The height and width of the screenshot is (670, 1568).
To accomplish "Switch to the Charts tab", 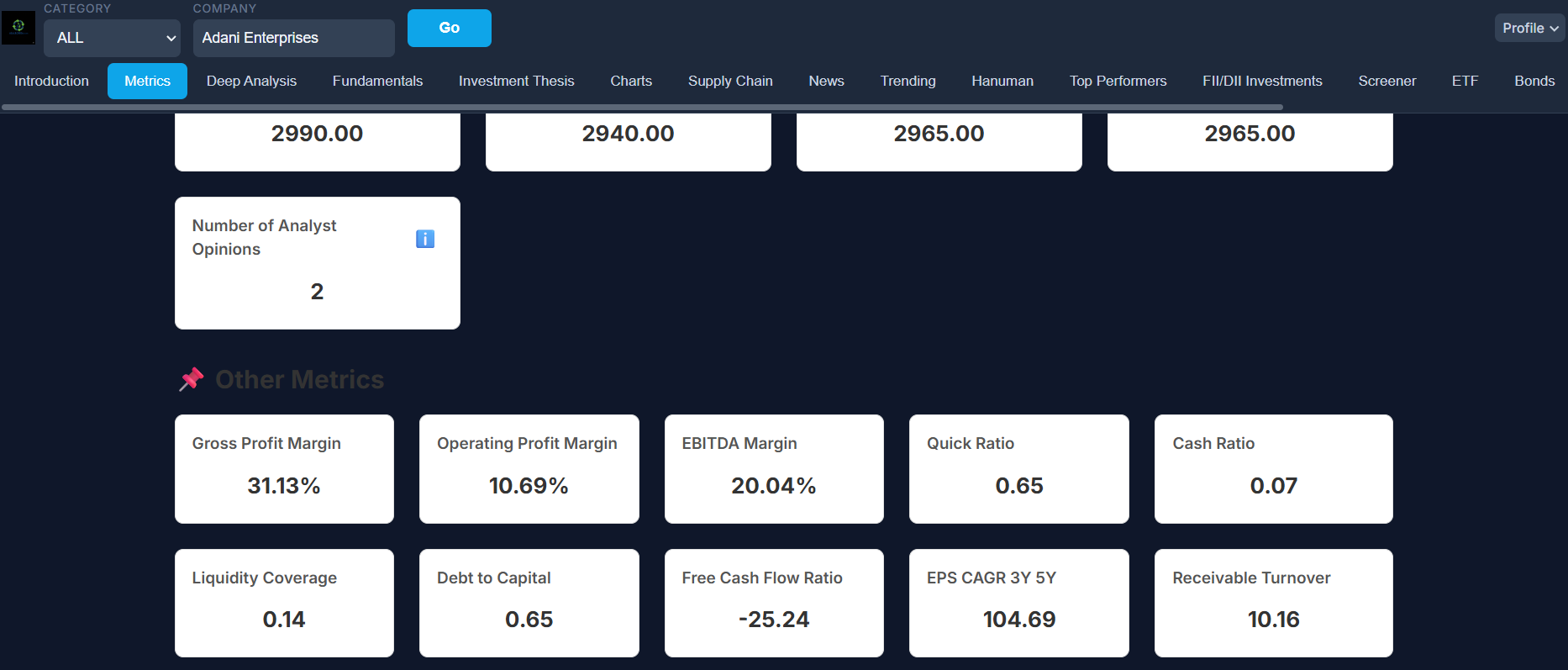I will pyautogui.click(x=630, y=81).
